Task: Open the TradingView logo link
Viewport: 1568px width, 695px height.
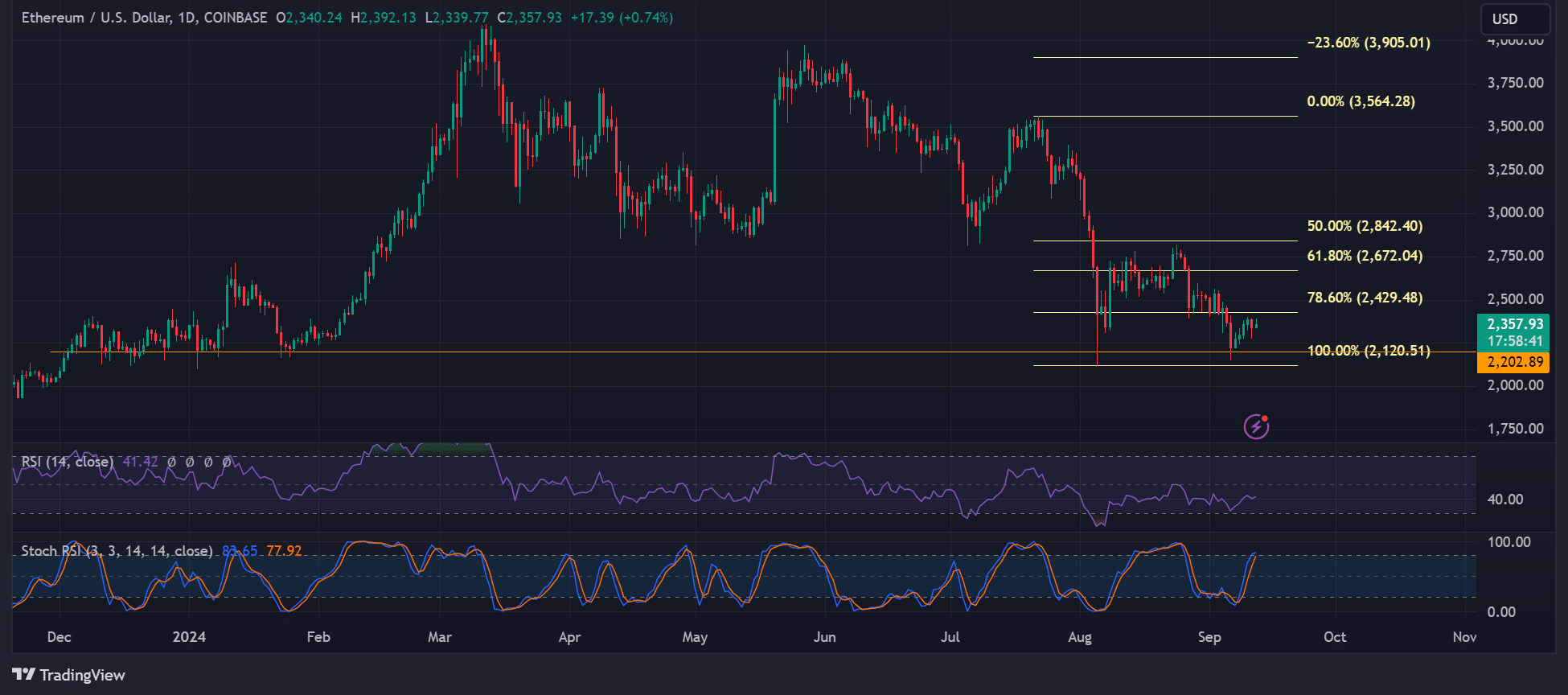Action: pos(68,675)
